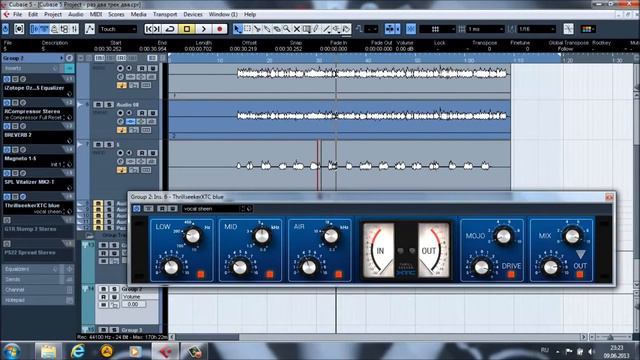Toggle power for RCompressor Stereo insert
The width and height of the screenshot is (640, 360).
(7, 103)
